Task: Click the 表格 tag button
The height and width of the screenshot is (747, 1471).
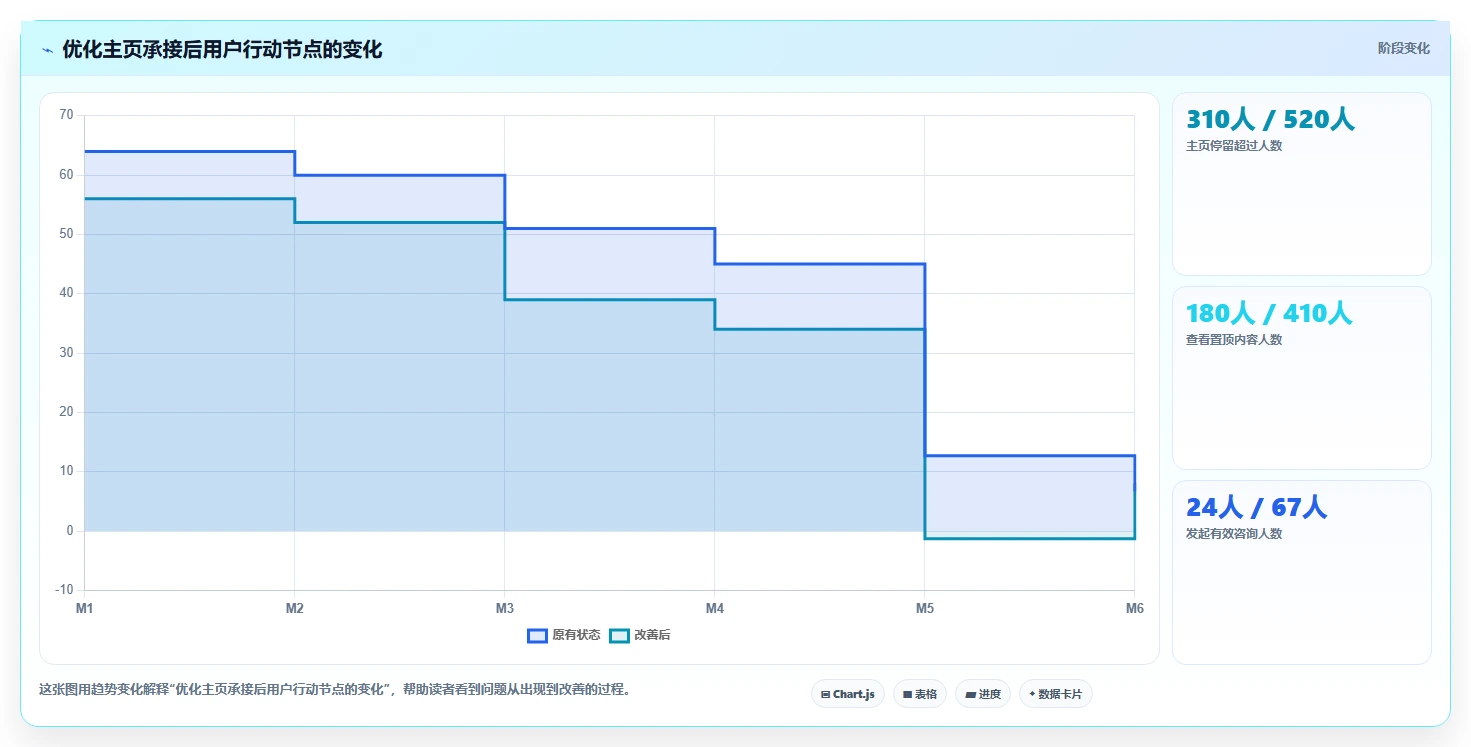Action: tap(920, 694)
